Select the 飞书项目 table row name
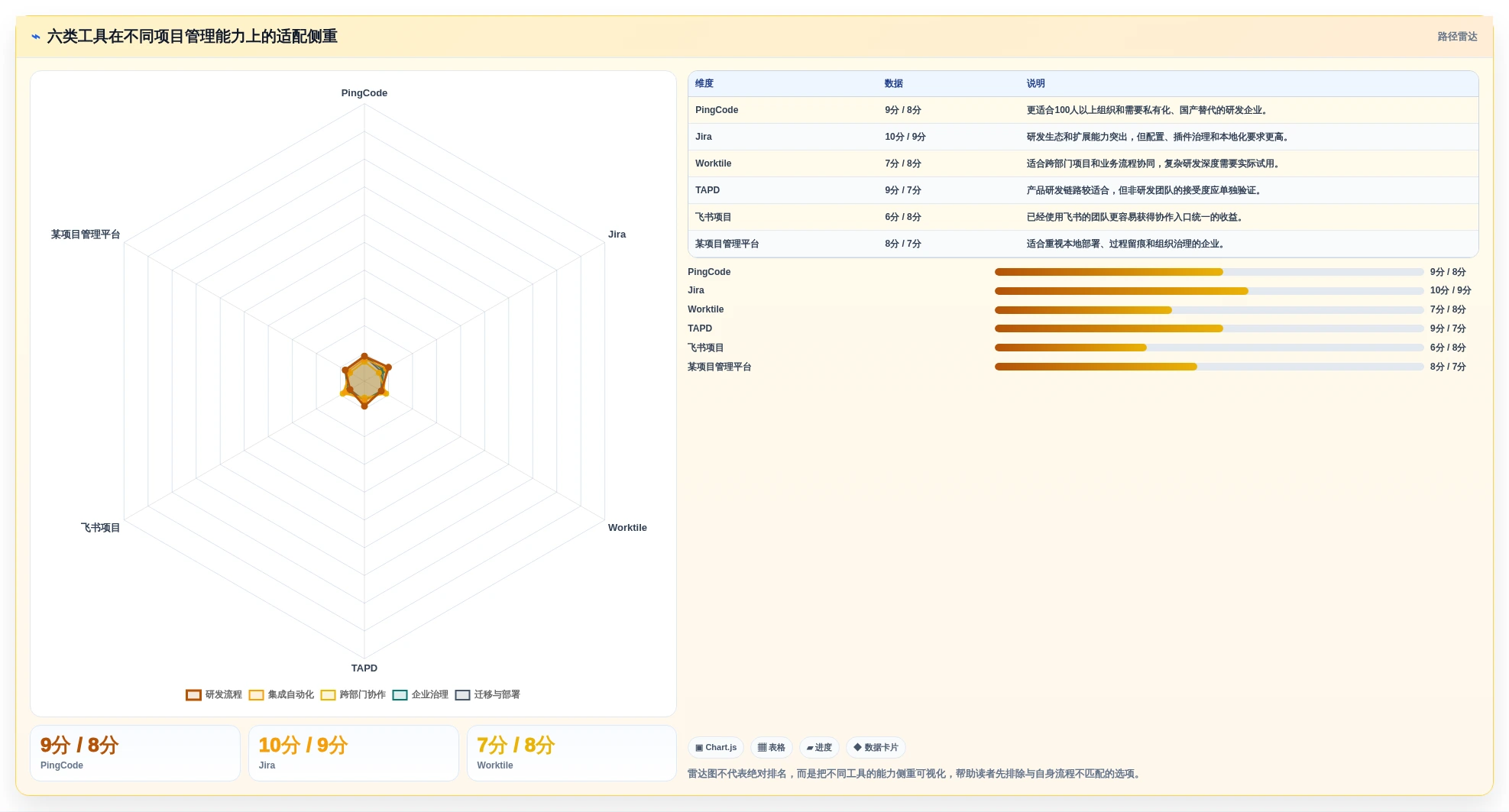1509x812 pixels. (x=714, y=218)
